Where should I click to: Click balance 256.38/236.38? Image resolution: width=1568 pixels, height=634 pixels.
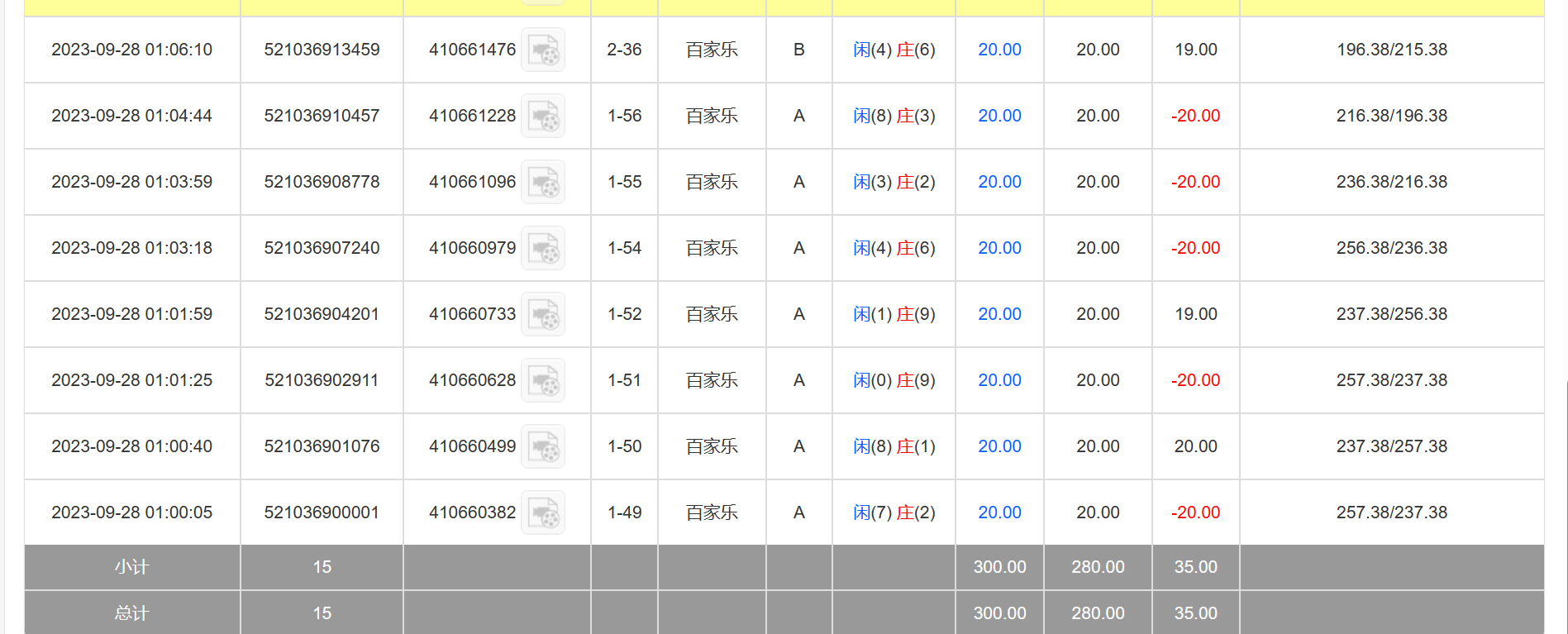(1392, 248)
